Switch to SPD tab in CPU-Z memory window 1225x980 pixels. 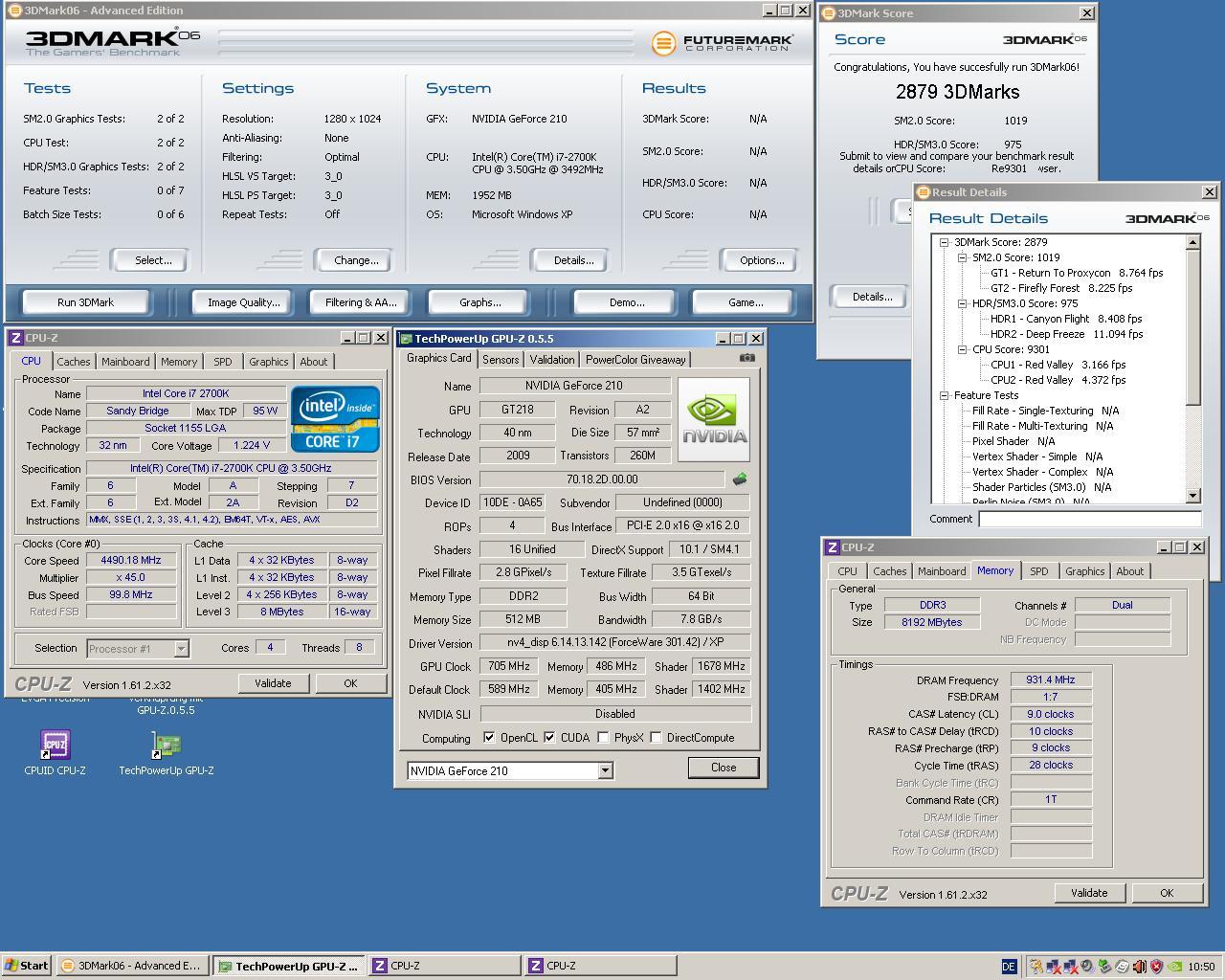click(x=1038, y=571)
